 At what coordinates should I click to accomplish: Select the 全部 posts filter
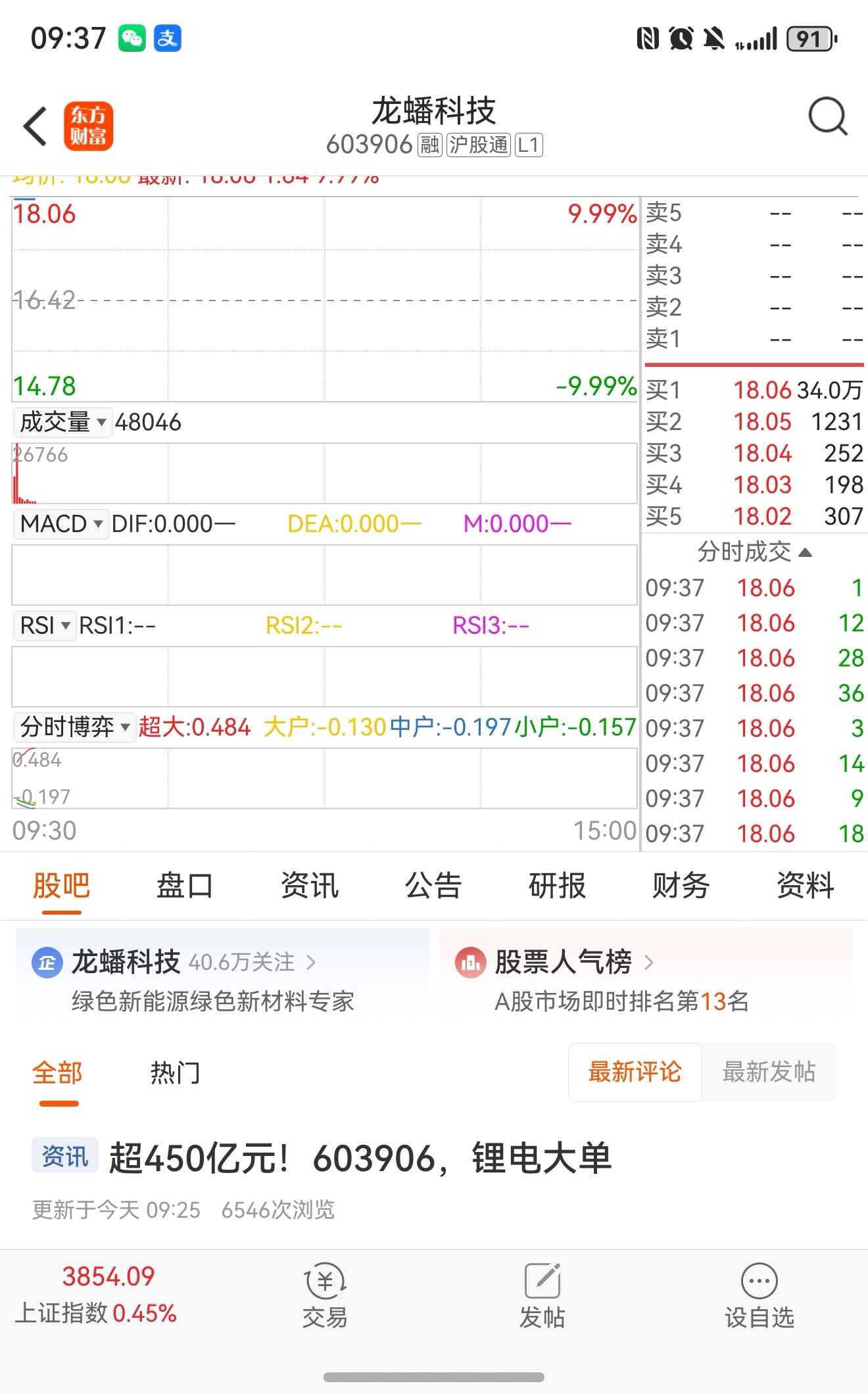(57, 1073)
